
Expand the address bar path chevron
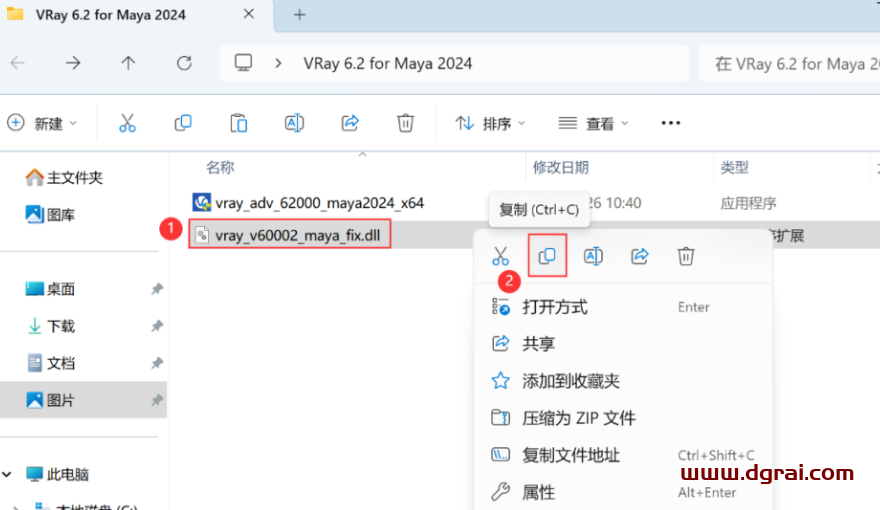[x=278, y=63]
